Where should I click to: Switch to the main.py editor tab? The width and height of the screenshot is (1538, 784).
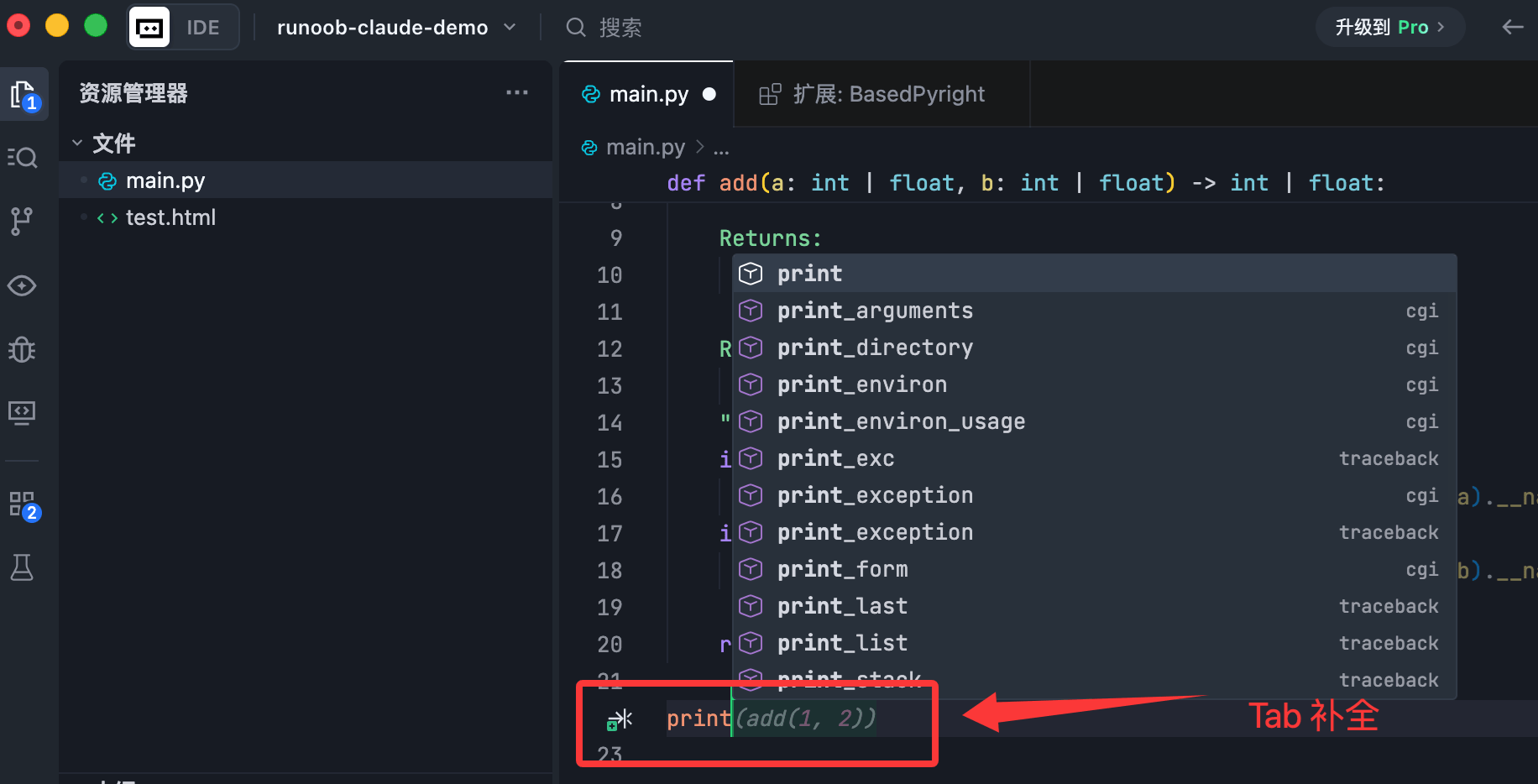648,94
